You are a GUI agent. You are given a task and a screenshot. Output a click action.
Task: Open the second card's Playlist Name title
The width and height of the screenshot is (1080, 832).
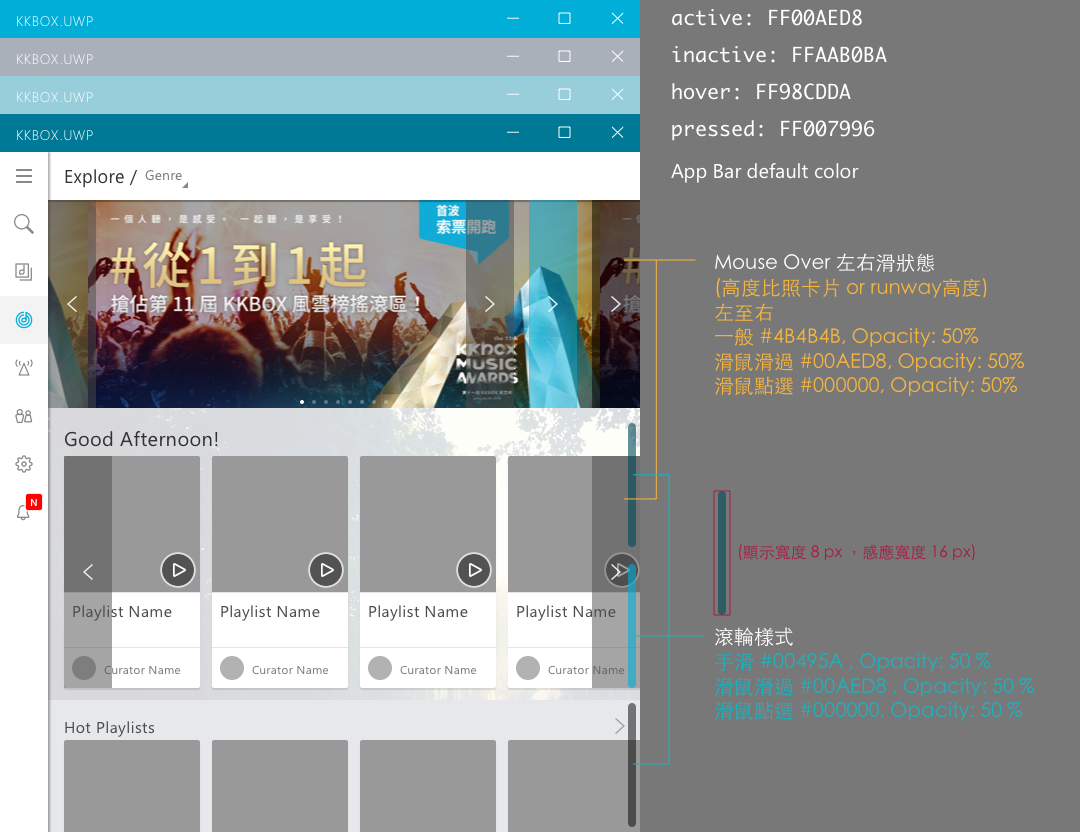click(270, 612)
